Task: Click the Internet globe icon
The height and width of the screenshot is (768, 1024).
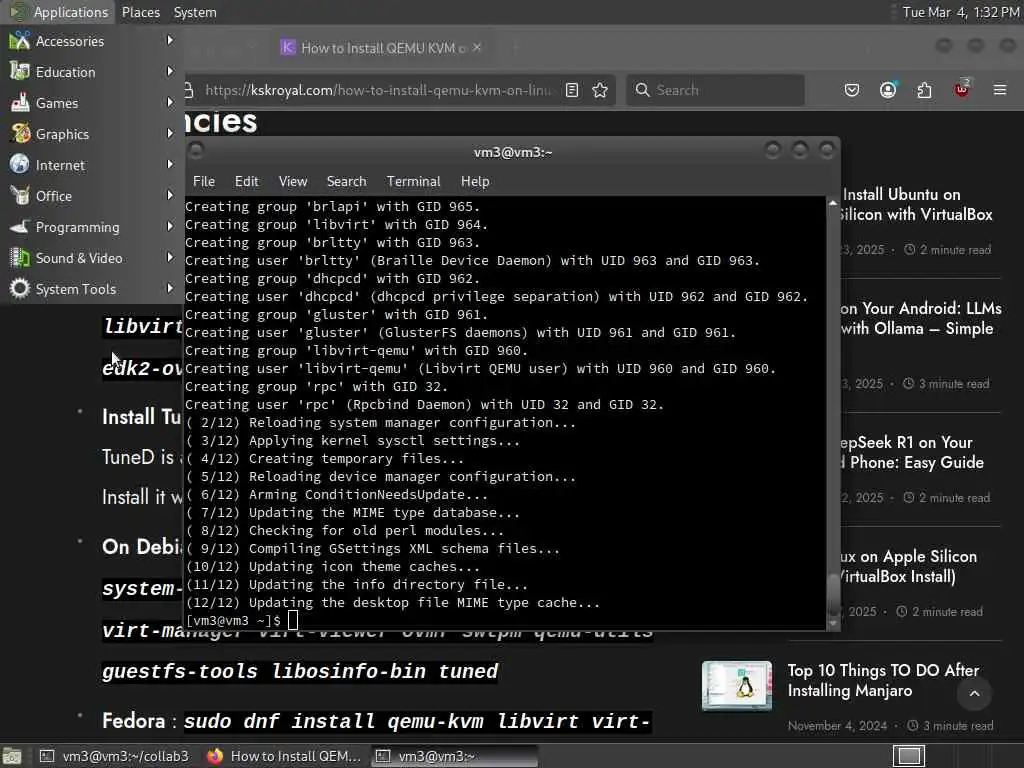Action: coord(20,164)
